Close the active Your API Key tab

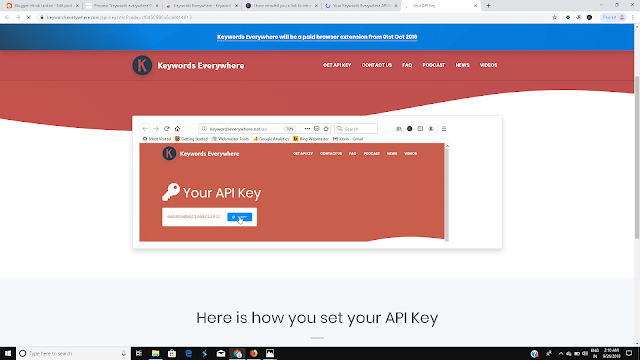click(475, 6)
